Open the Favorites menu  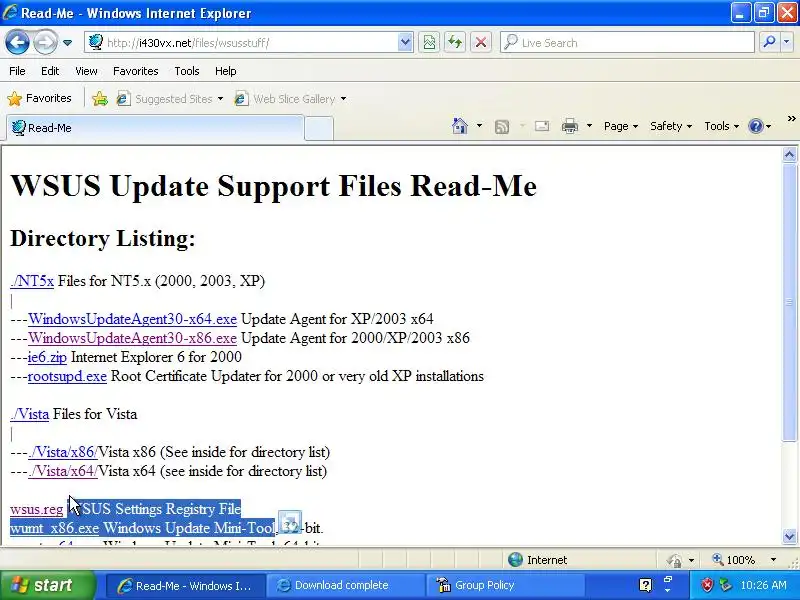pyautogui.click(x=136, y=71)
